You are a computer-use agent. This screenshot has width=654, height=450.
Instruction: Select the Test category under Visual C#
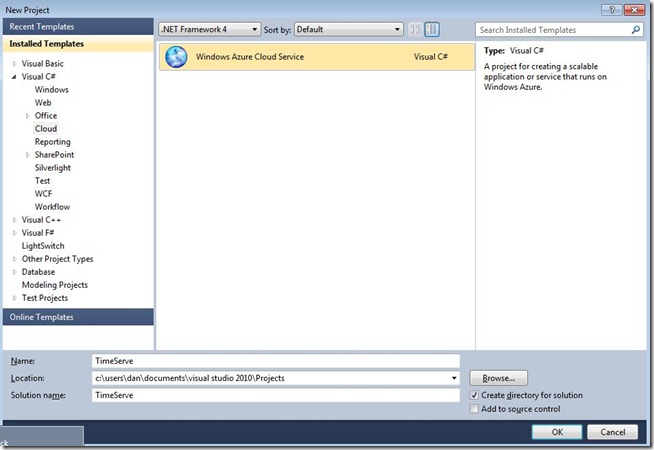43,181
